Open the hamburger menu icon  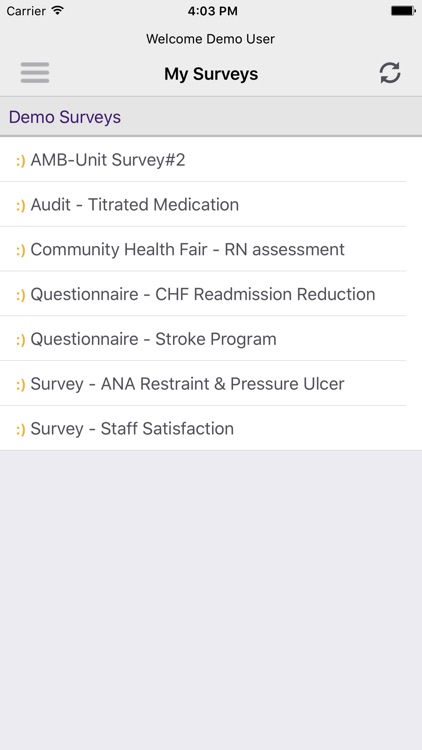point(34,73)
